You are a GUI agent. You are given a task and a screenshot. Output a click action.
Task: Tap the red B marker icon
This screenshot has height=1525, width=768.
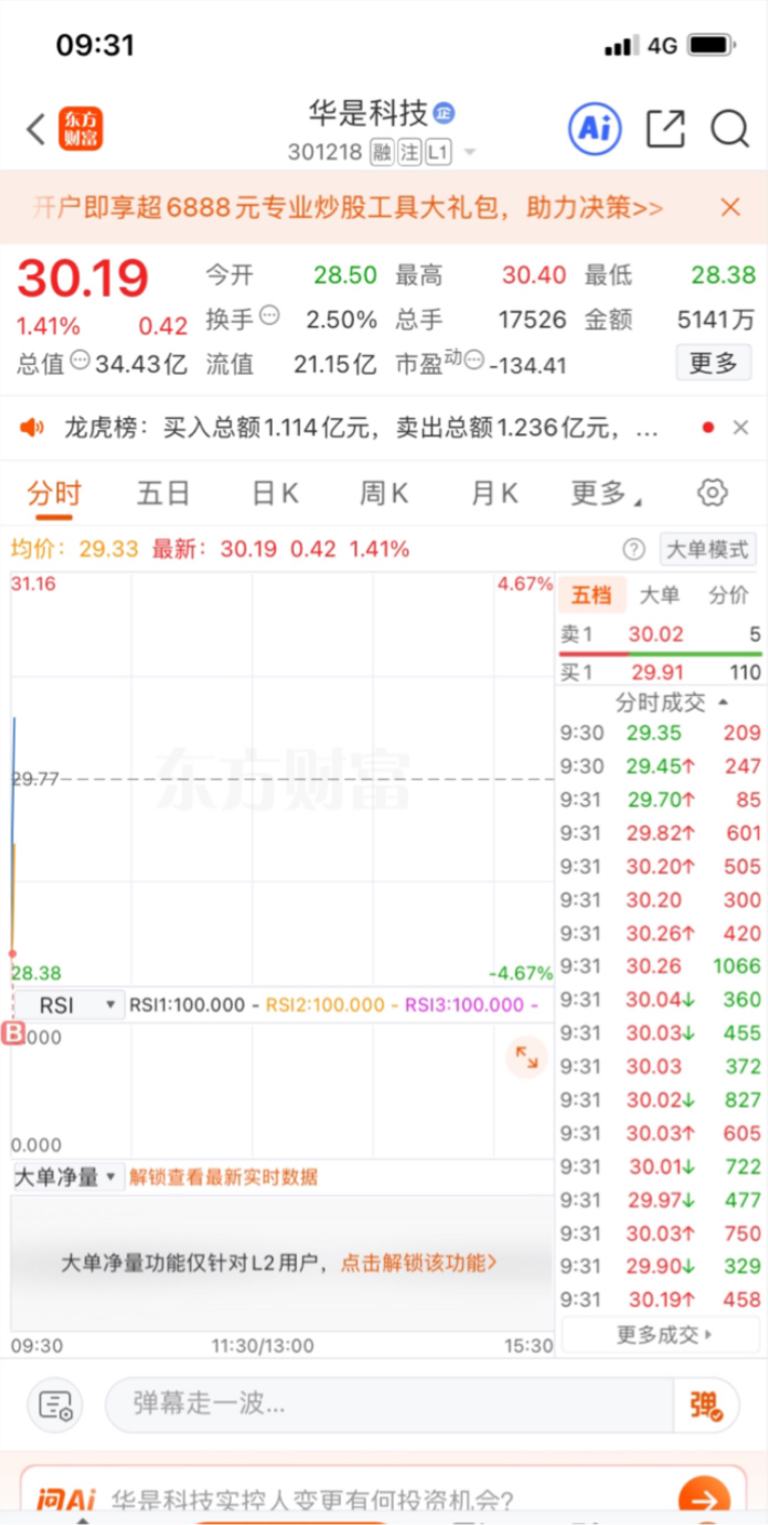(13, 1033)
